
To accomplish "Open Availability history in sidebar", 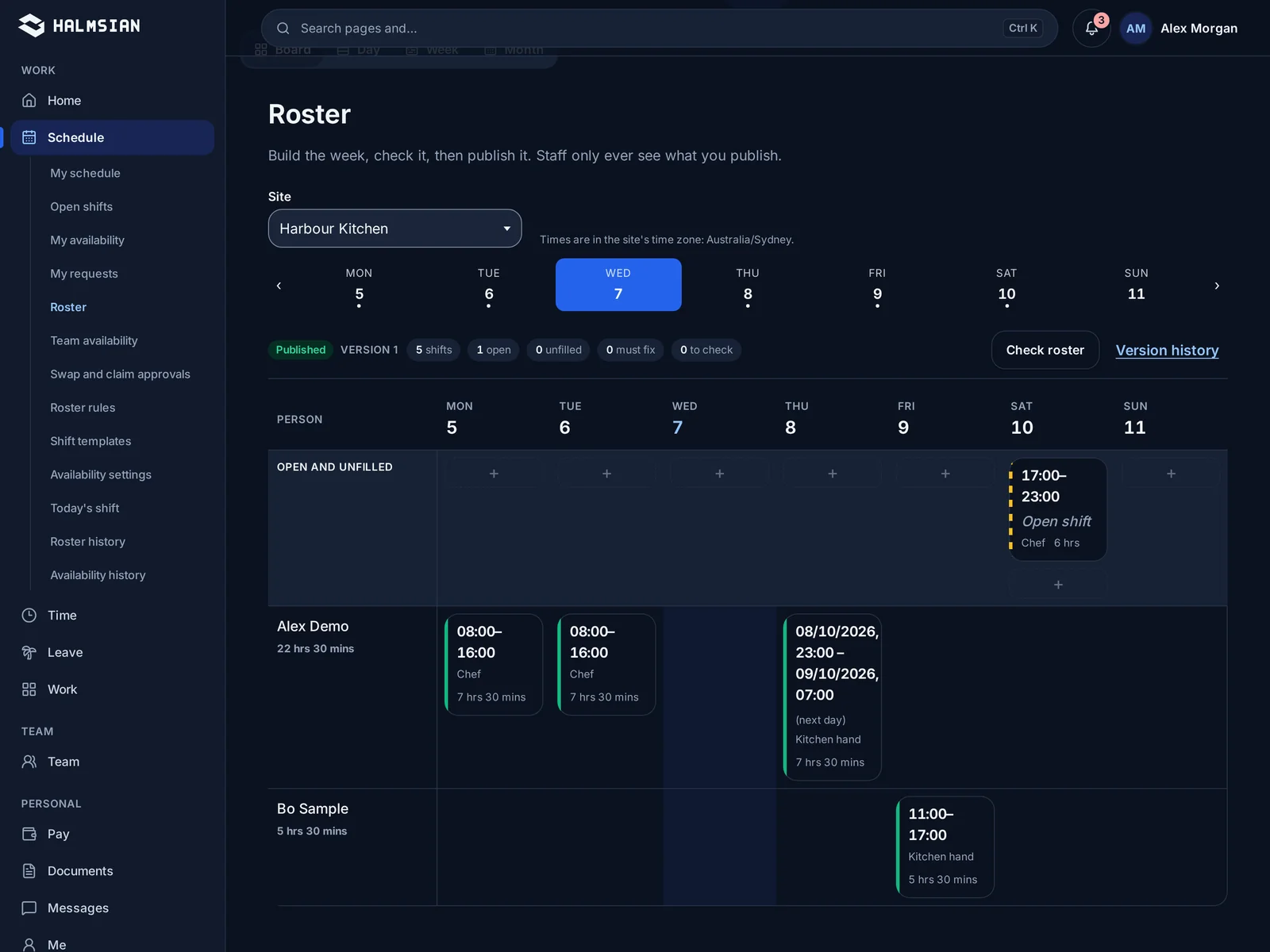I will 98,575.
